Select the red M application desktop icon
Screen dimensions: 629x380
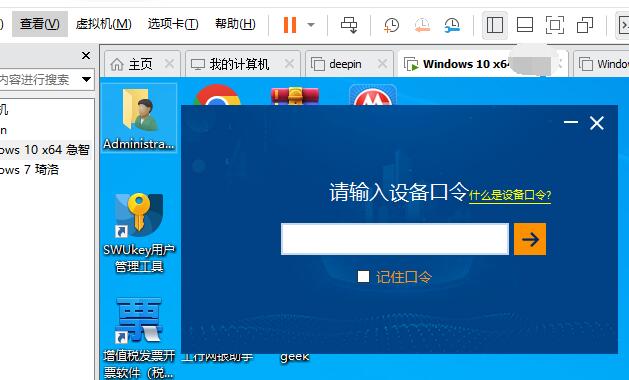click(x=373, y=96)
